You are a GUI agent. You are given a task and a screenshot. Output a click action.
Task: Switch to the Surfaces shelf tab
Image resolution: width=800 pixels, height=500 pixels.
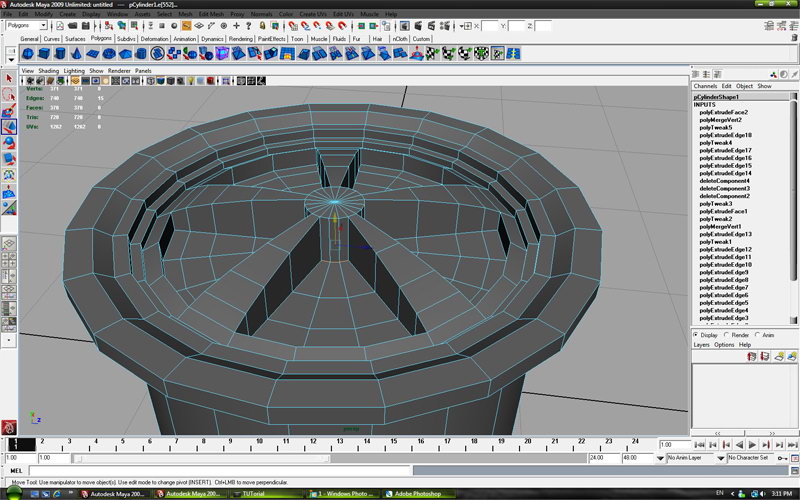(75, 39)
